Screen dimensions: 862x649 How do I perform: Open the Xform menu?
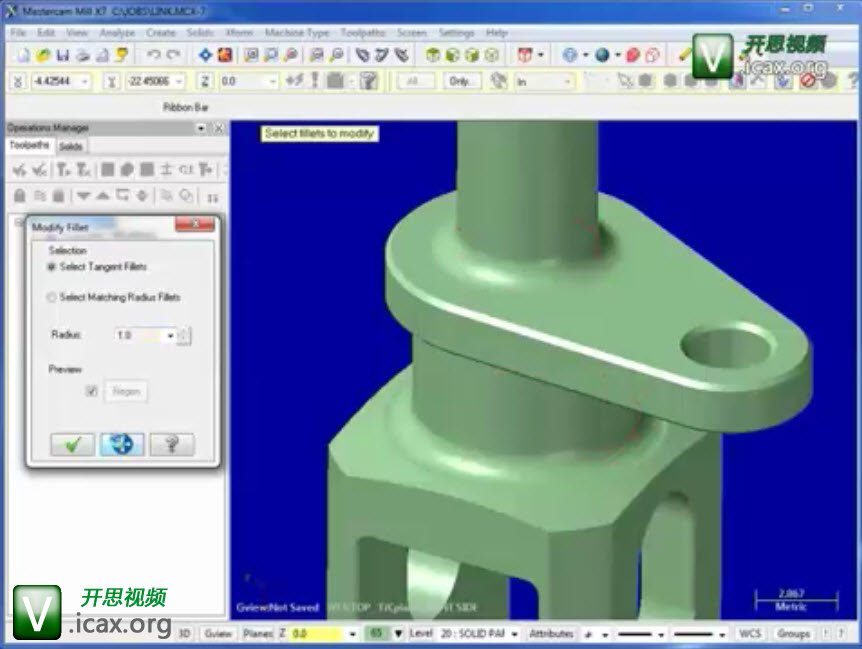(239, 33)
